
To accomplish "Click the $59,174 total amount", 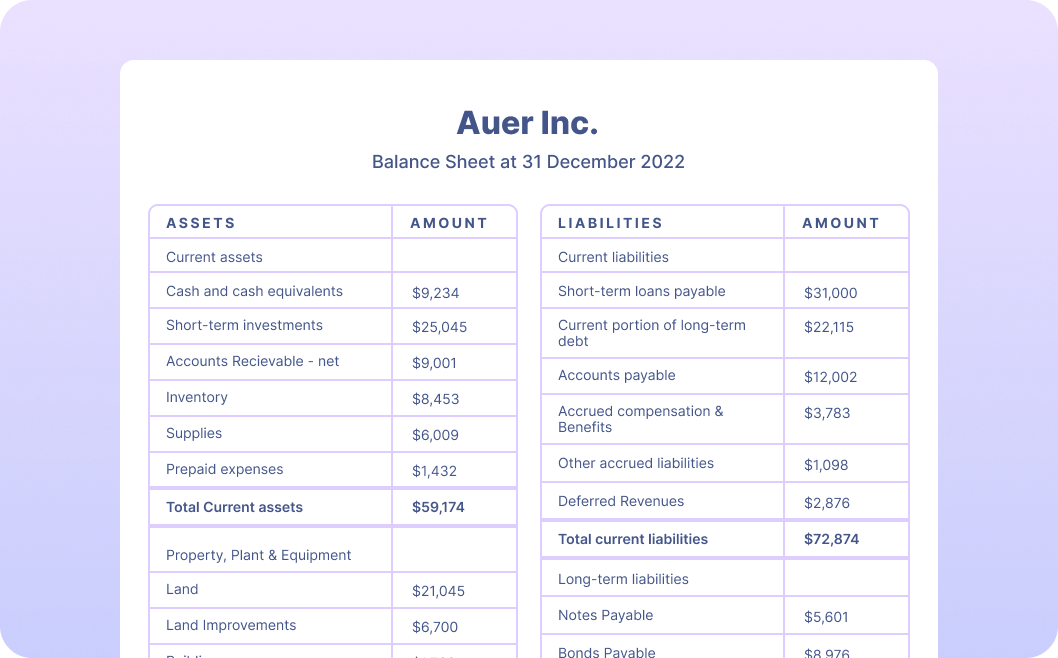I will (x=438, y=507).
